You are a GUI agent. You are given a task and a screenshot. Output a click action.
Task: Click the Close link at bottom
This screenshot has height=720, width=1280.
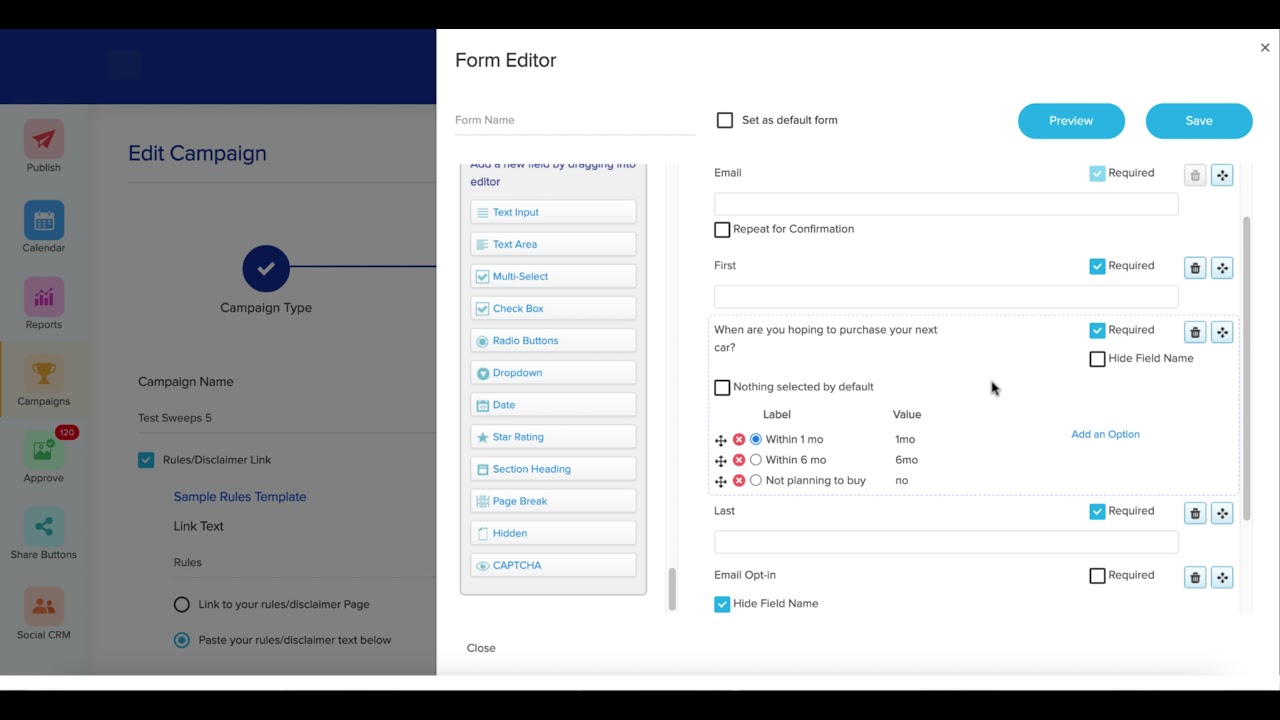coord(481,648)
